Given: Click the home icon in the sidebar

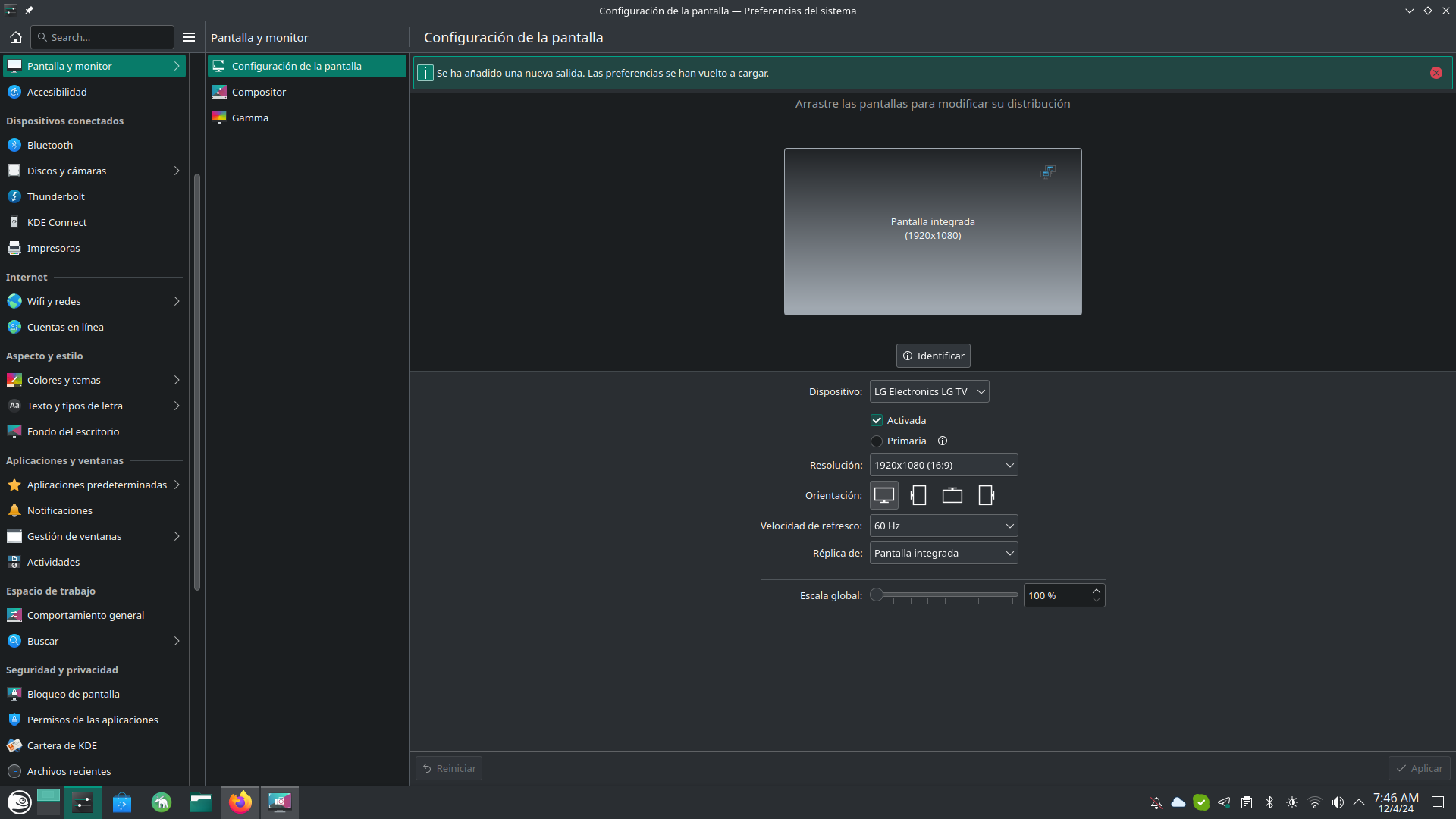Looking at the screenshot, I should [16, 37].
